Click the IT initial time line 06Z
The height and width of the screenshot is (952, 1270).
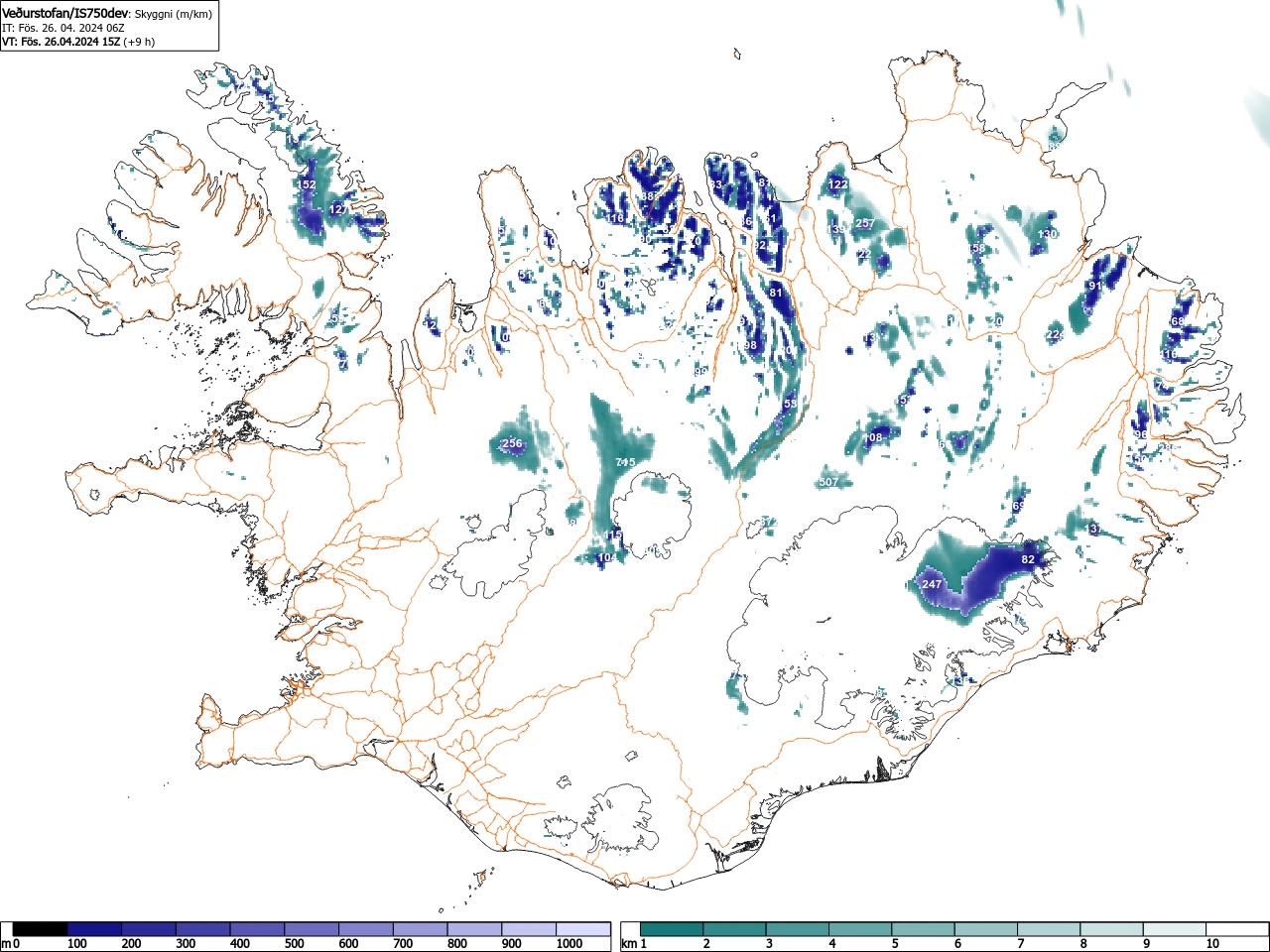[63, 28]
